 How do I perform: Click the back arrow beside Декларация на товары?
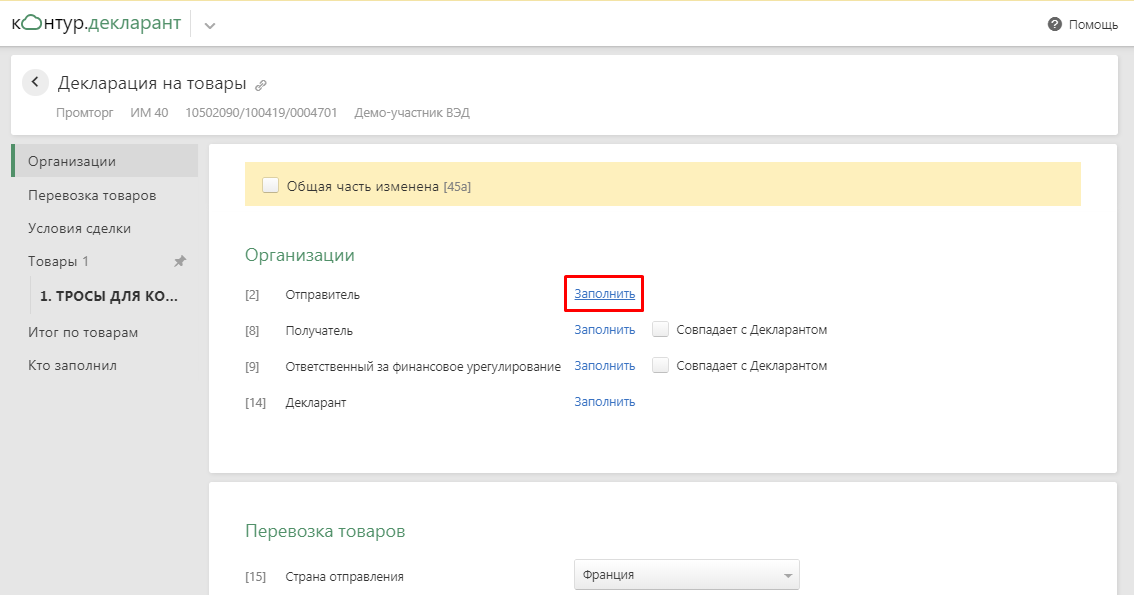pos(35,82)
